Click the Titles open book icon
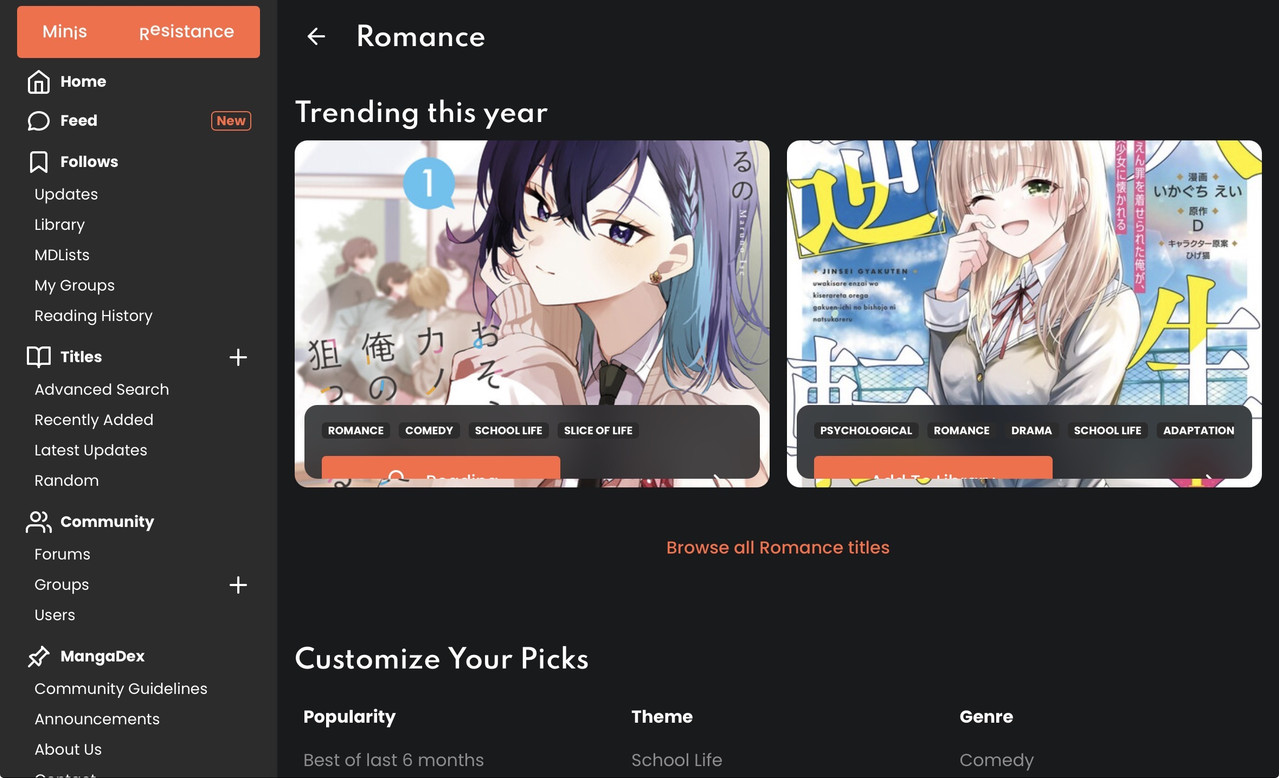Screen dimensions: 1279x778 (x=38, y=357)
